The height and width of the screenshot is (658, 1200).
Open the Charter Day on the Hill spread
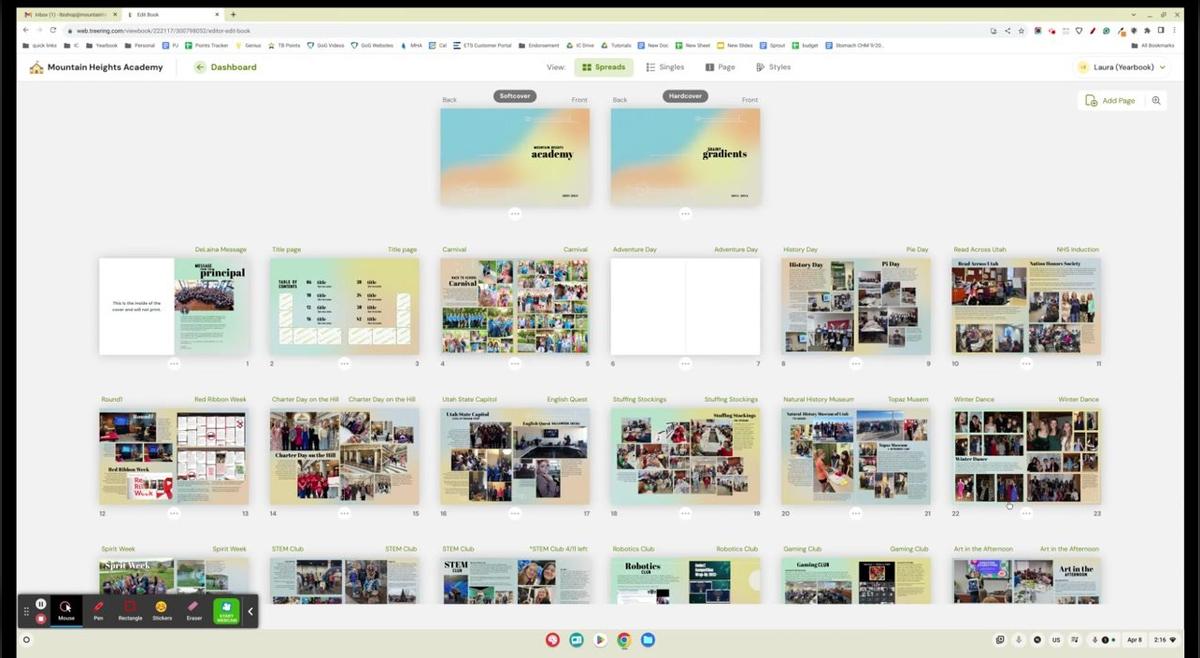pos(345,456)
